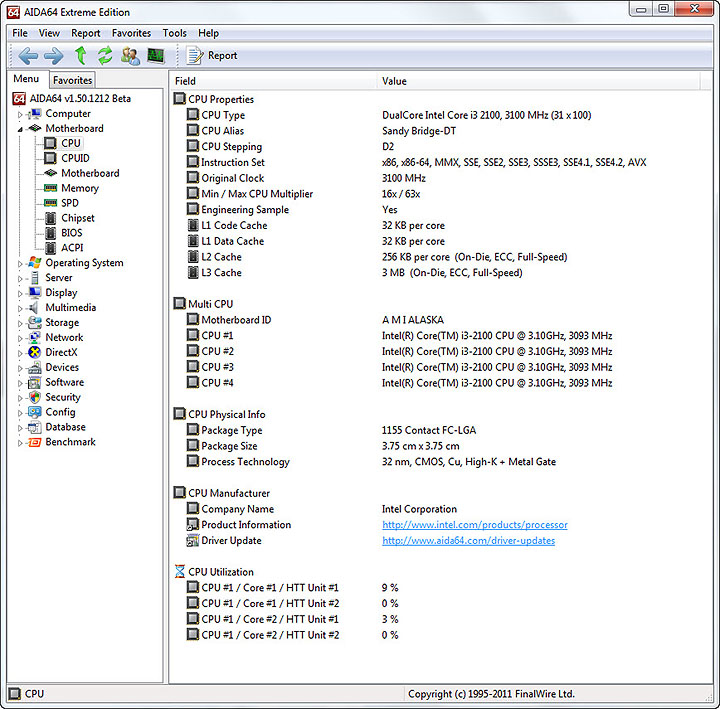Click the Value column header
This screenshot has width=720, height=709.
point(539,81)
